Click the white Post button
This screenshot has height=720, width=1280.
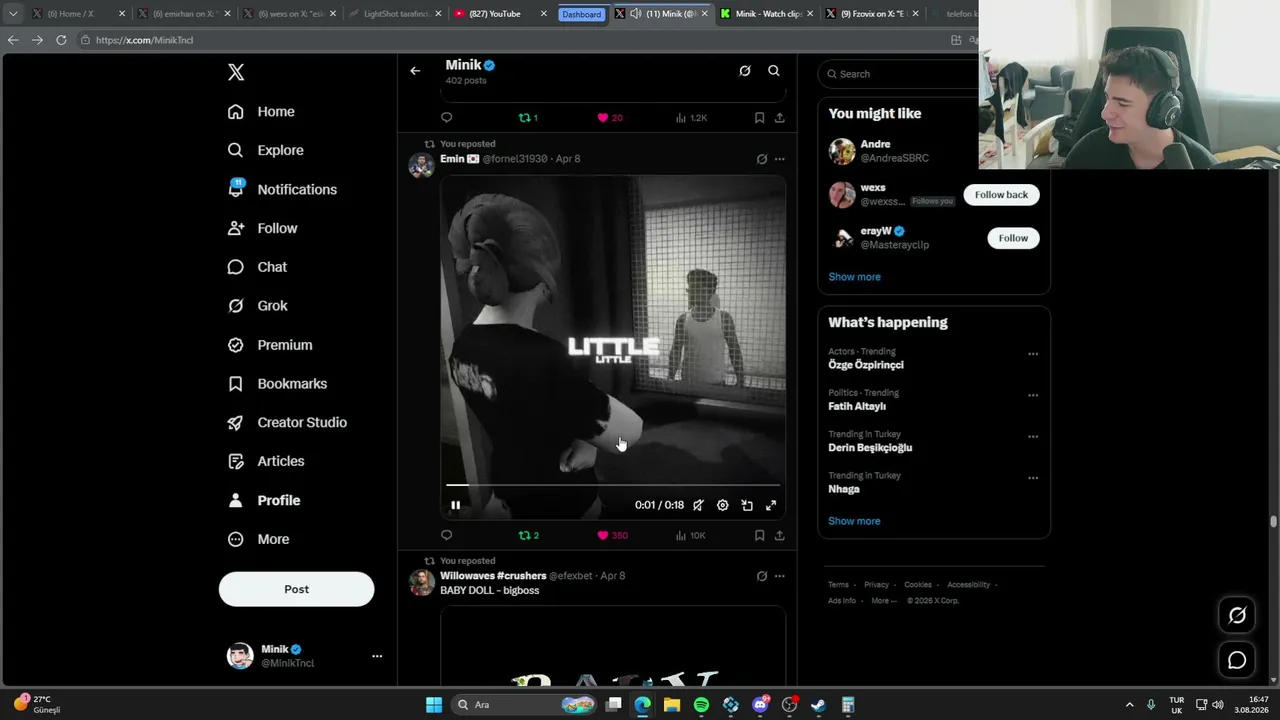coord(296,589)
